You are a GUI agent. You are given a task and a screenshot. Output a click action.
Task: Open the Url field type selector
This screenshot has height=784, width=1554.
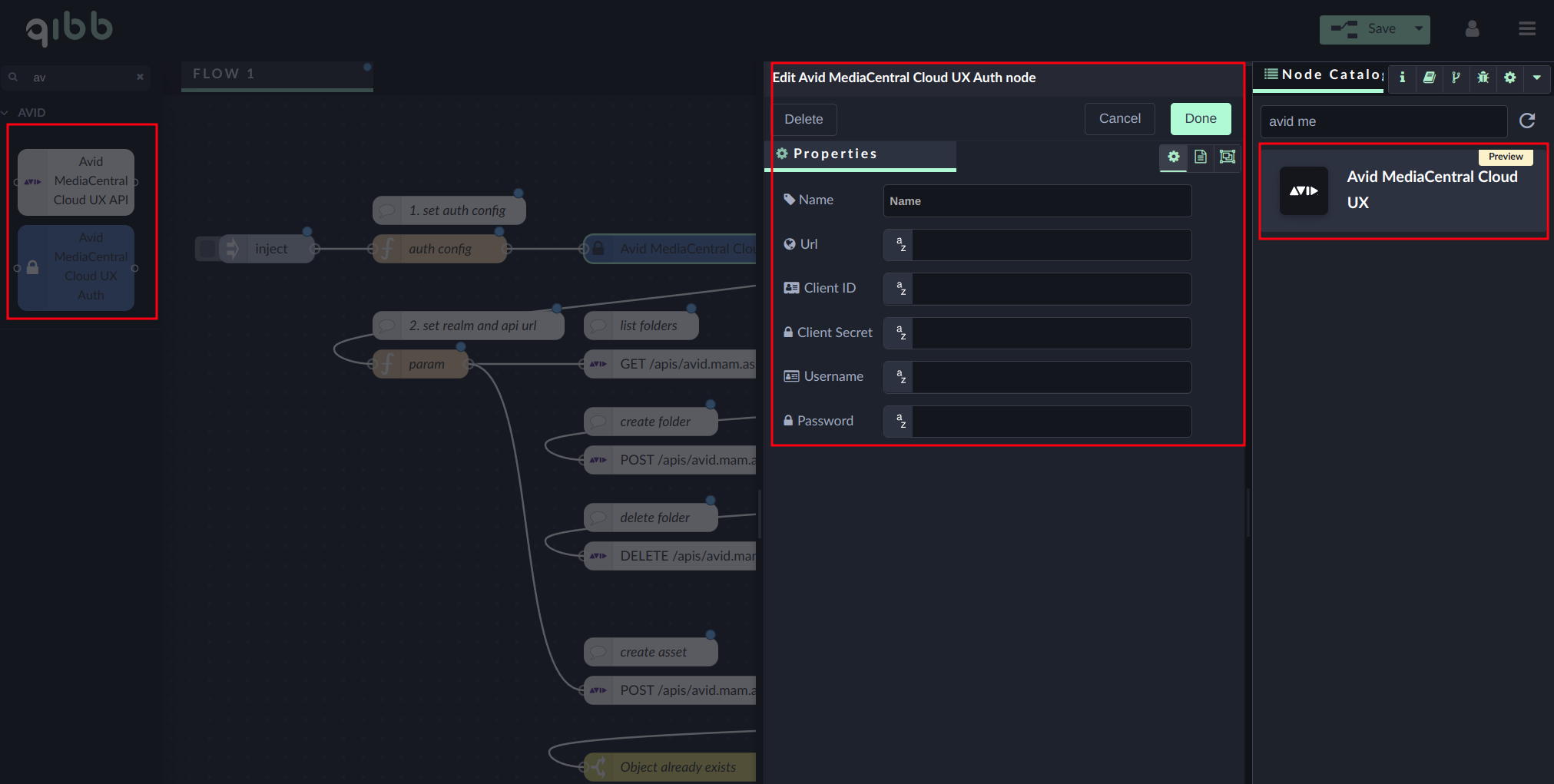coord(900,245)
